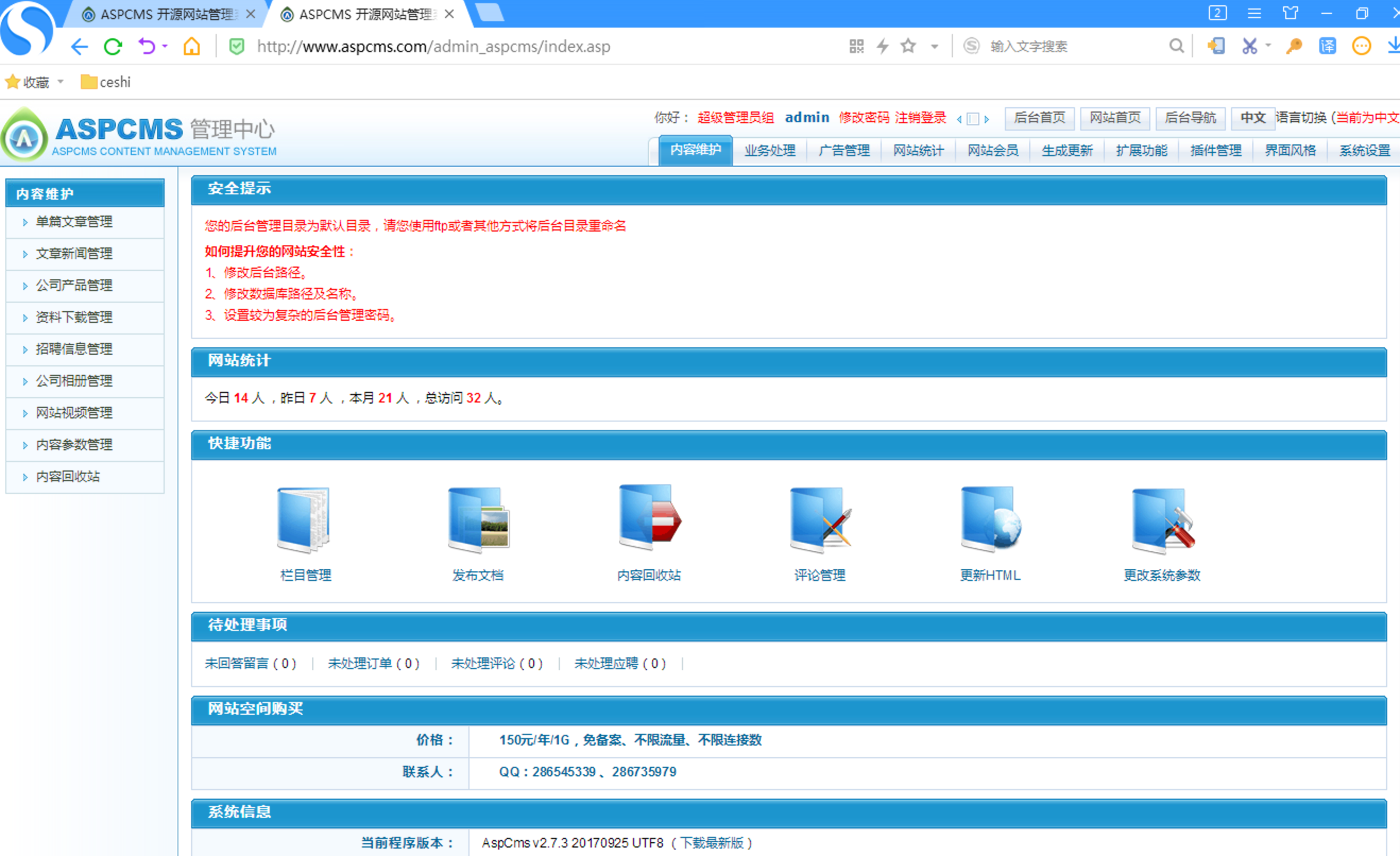Click the search box 输入文字搜索
Viewport: 1400px width, 856px height.
(x=1074, y=46)
